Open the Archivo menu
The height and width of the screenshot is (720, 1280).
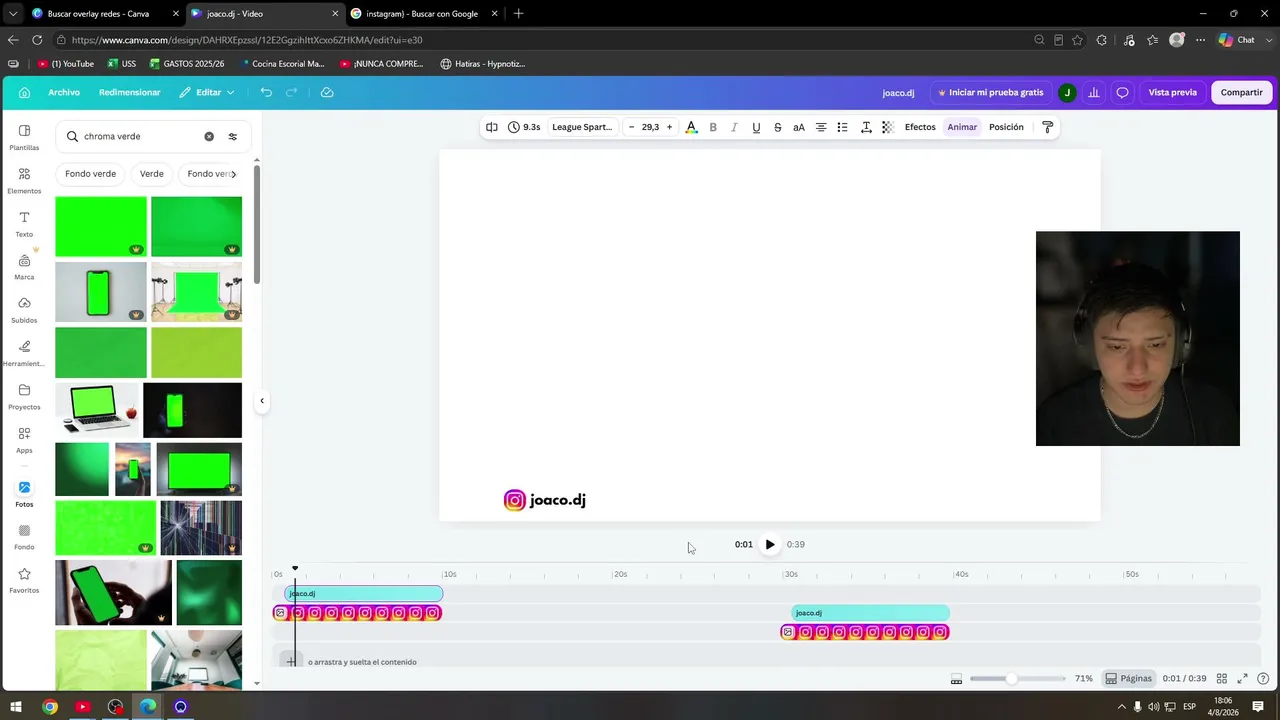click(64, 92)
